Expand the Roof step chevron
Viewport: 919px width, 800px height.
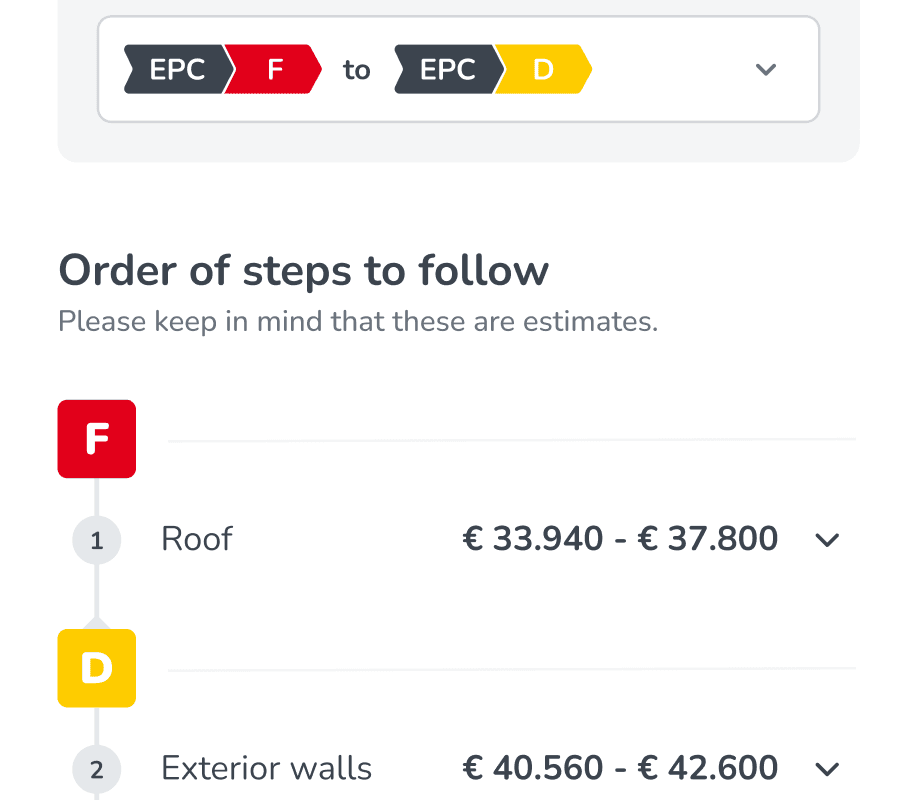tap(827, 541)
